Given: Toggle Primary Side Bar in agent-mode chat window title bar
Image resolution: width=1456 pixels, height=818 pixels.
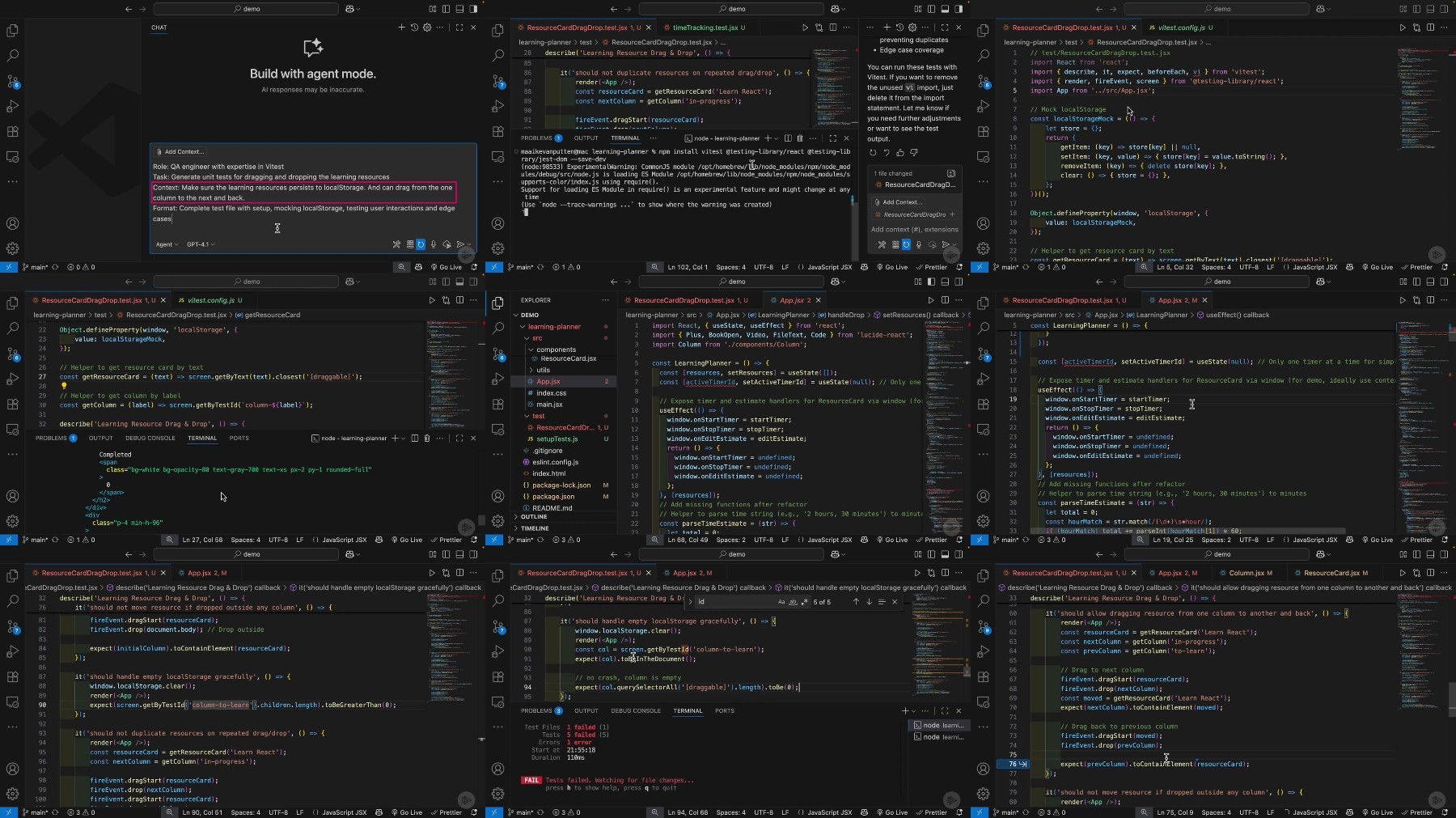Looking at the screenshot, I should pos(446,9).
